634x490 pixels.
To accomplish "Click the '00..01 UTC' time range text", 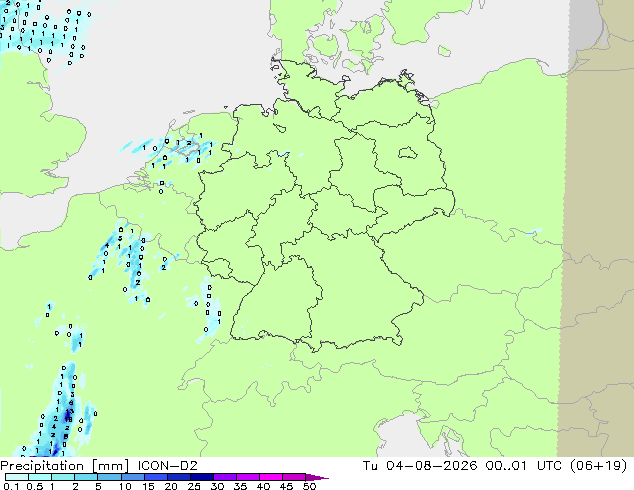I will click(x=524, y=466).
